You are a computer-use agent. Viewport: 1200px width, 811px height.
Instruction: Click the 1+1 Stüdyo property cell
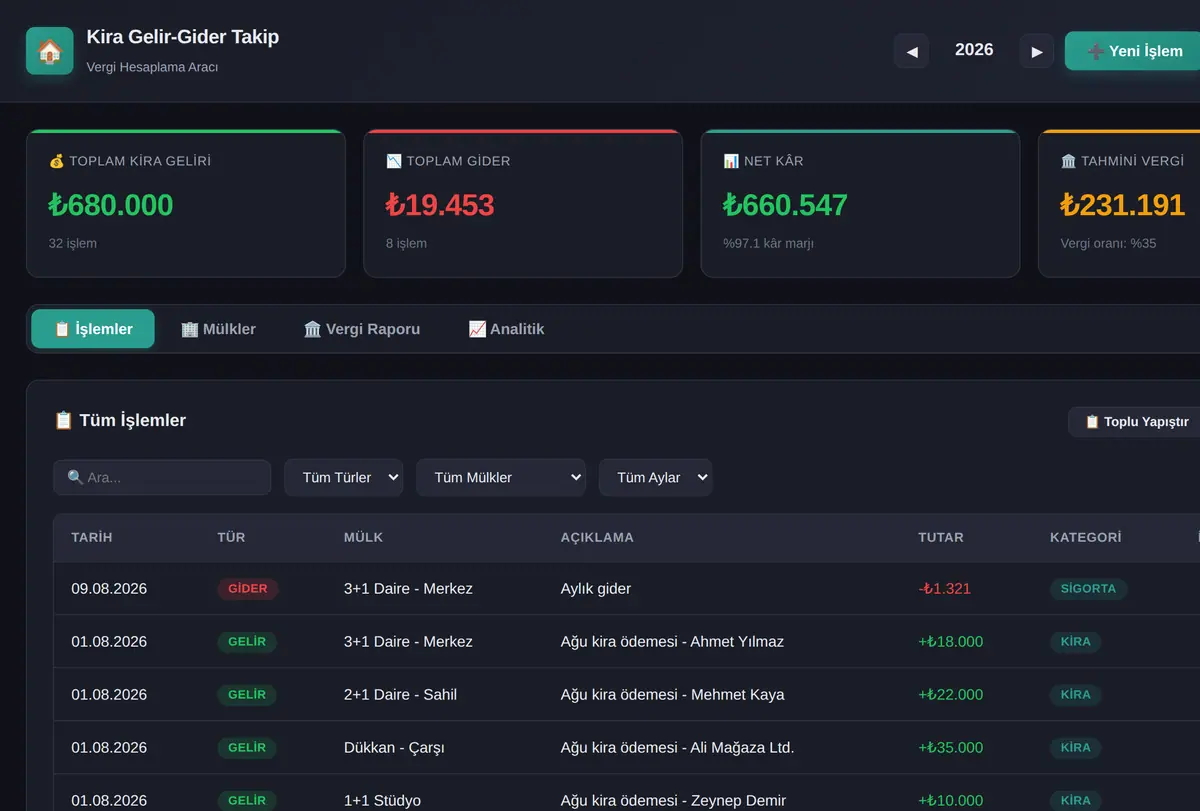(x=382, y=801)
